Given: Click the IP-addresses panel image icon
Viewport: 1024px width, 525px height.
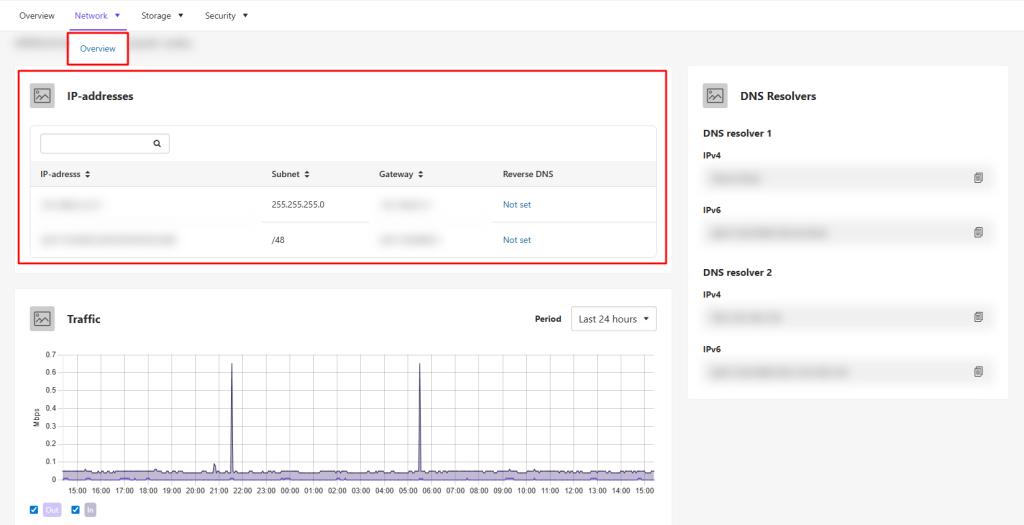Looking at the screenshot, I should click(x=42, y=96).
